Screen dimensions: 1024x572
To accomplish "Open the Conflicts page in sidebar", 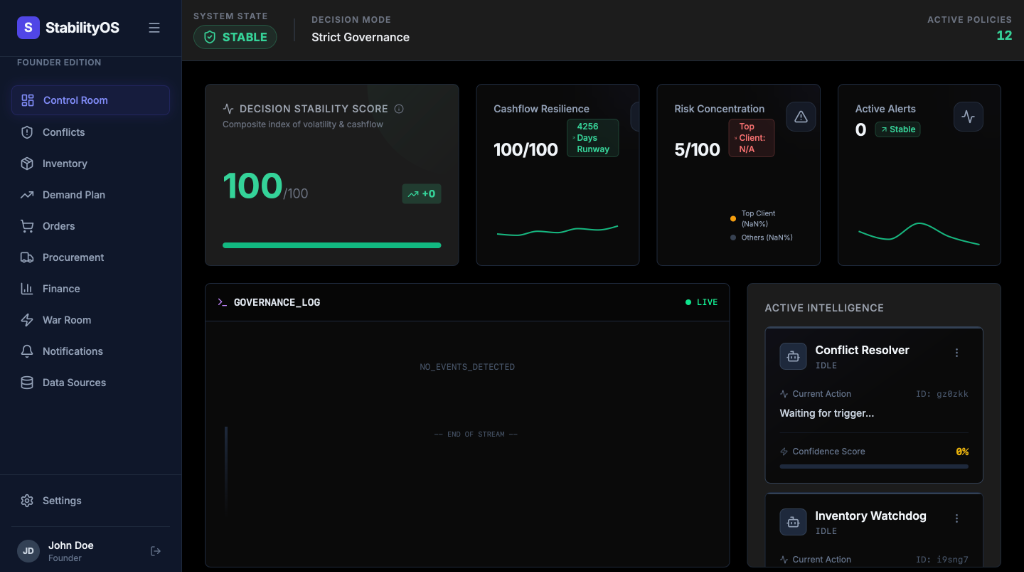I will [x=63, y=132].
